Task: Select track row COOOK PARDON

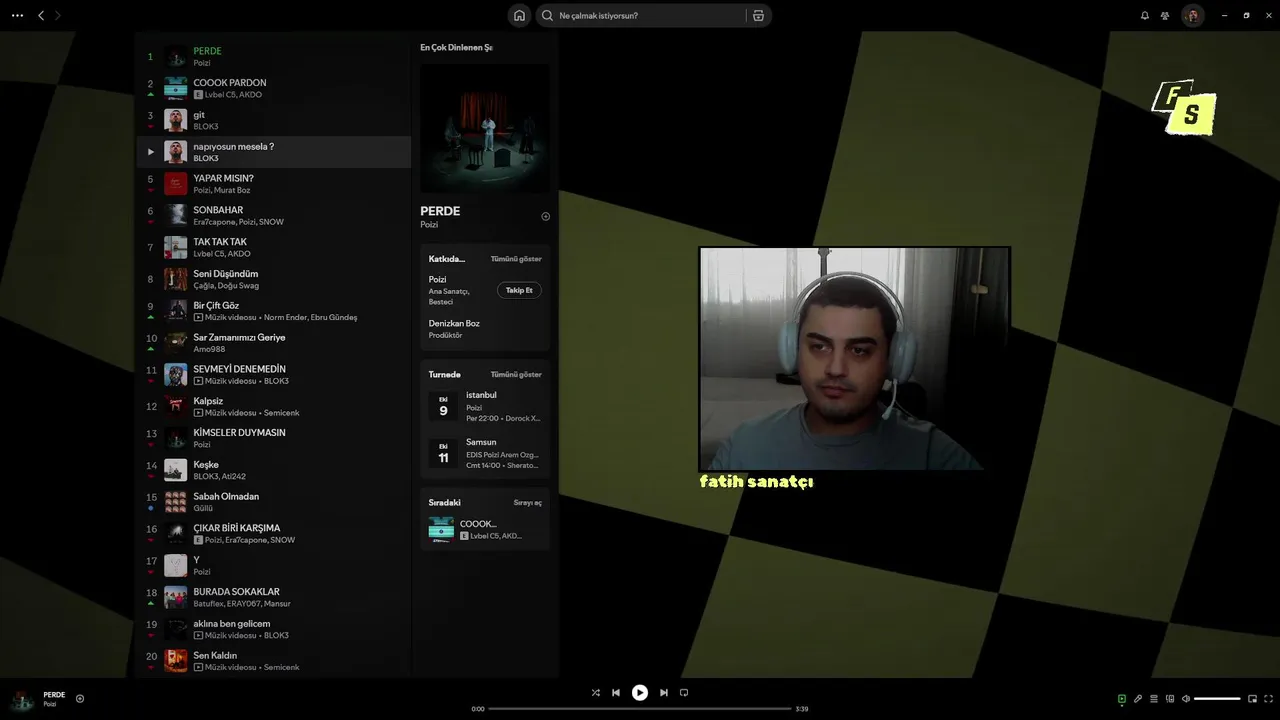Action: click(273, 88)
